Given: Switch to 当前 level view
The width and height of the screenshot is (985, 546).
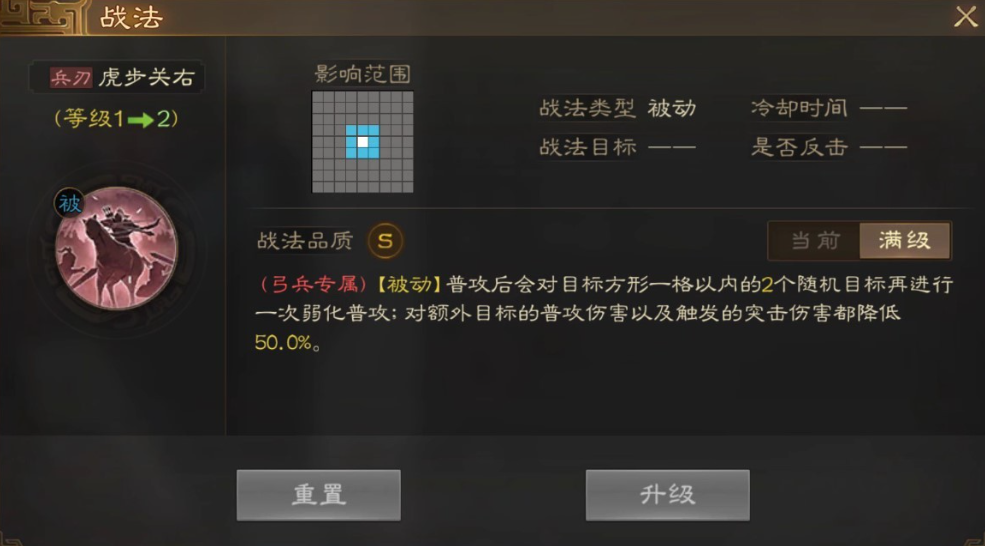Looking at the screenshot, I should click(815, 241).
